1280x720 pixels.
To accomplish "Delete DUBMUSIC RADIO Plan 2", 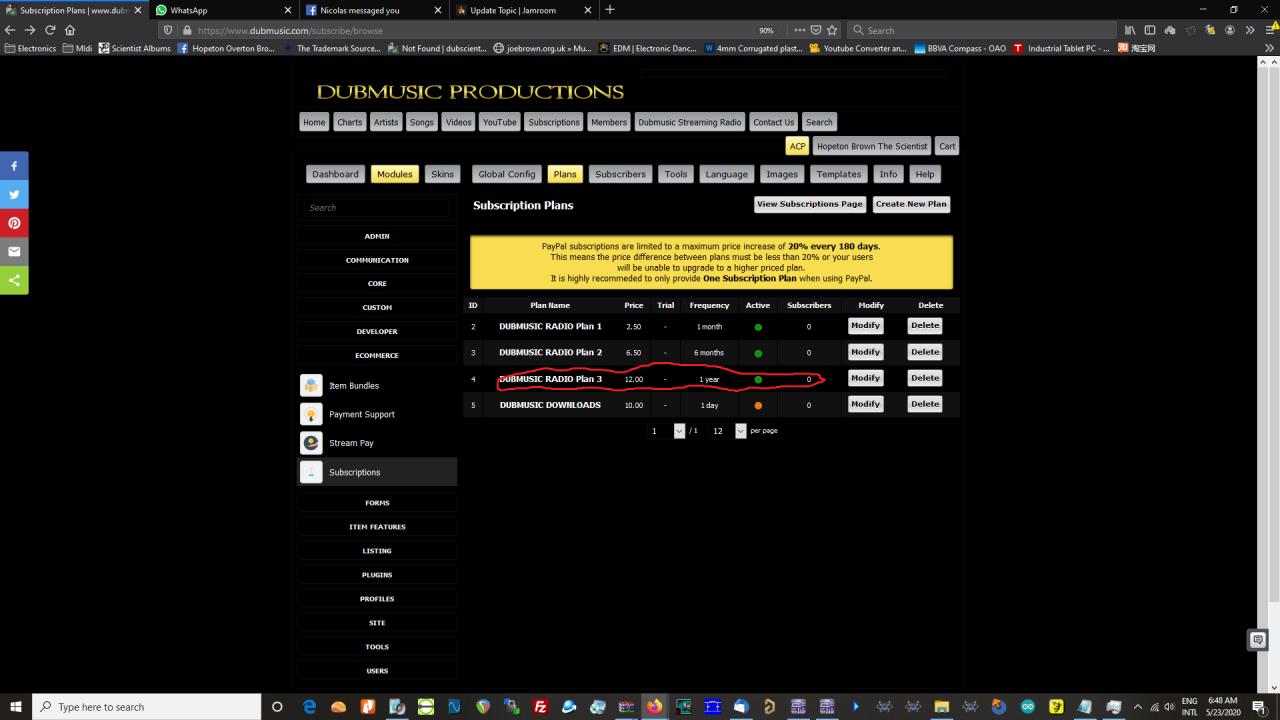I will [925, 352].
